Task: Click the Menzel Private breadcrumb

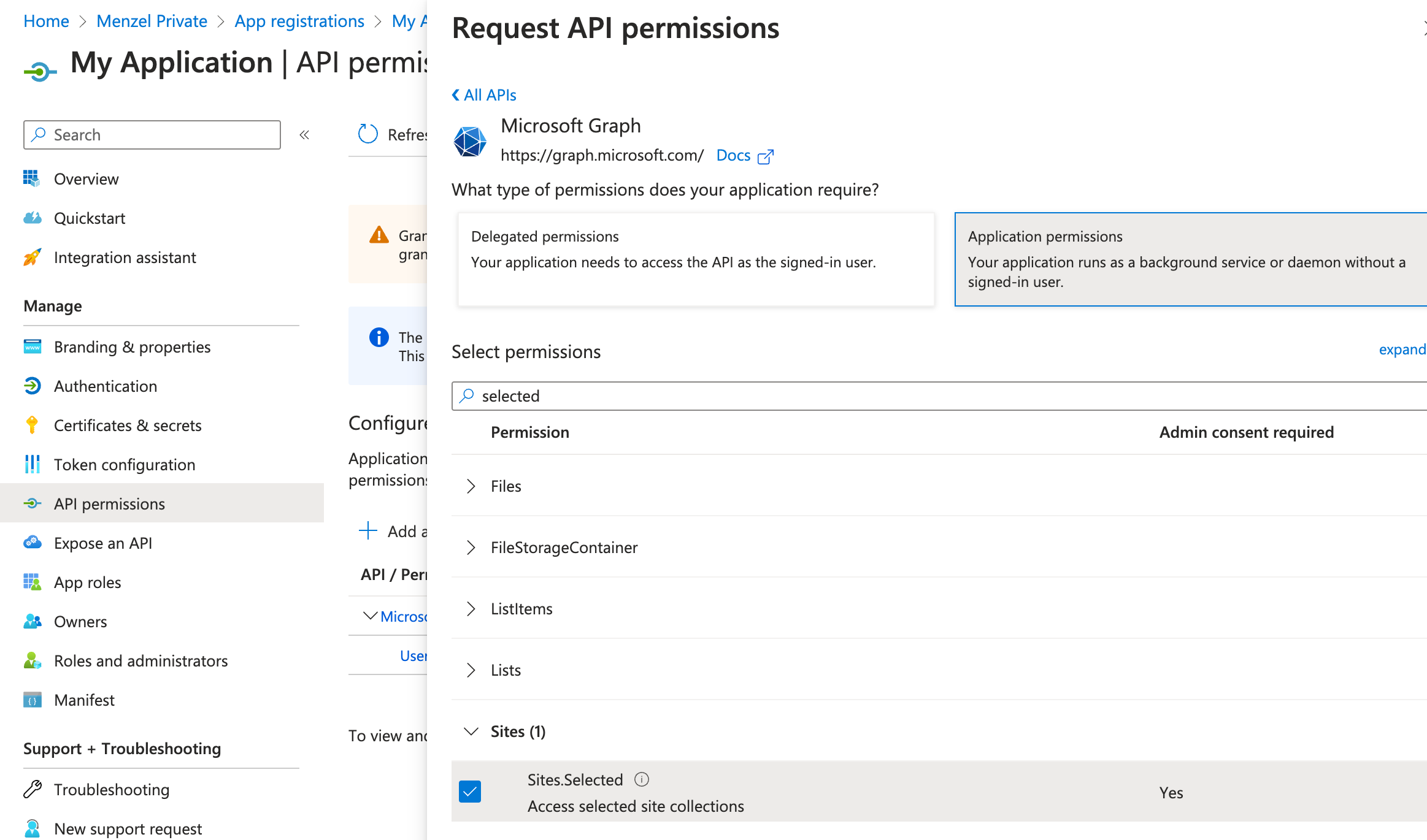Action: 152,21
